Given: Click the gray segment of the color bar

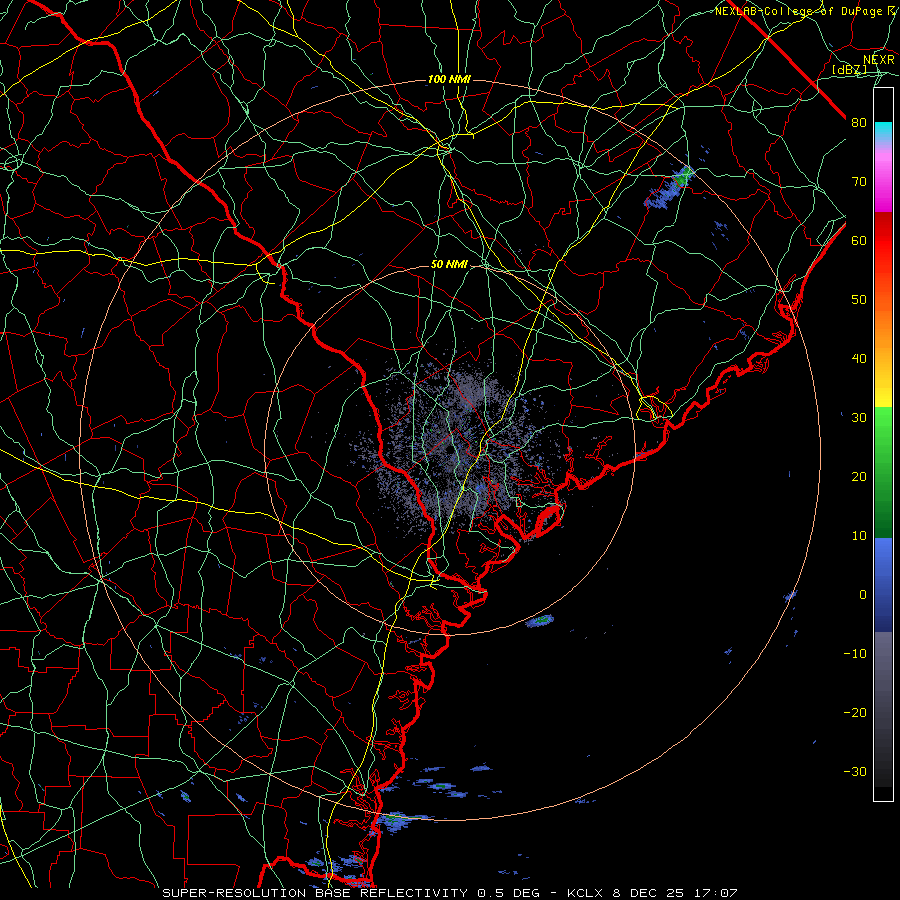Looking at the screenshot, I should point(883,709).
